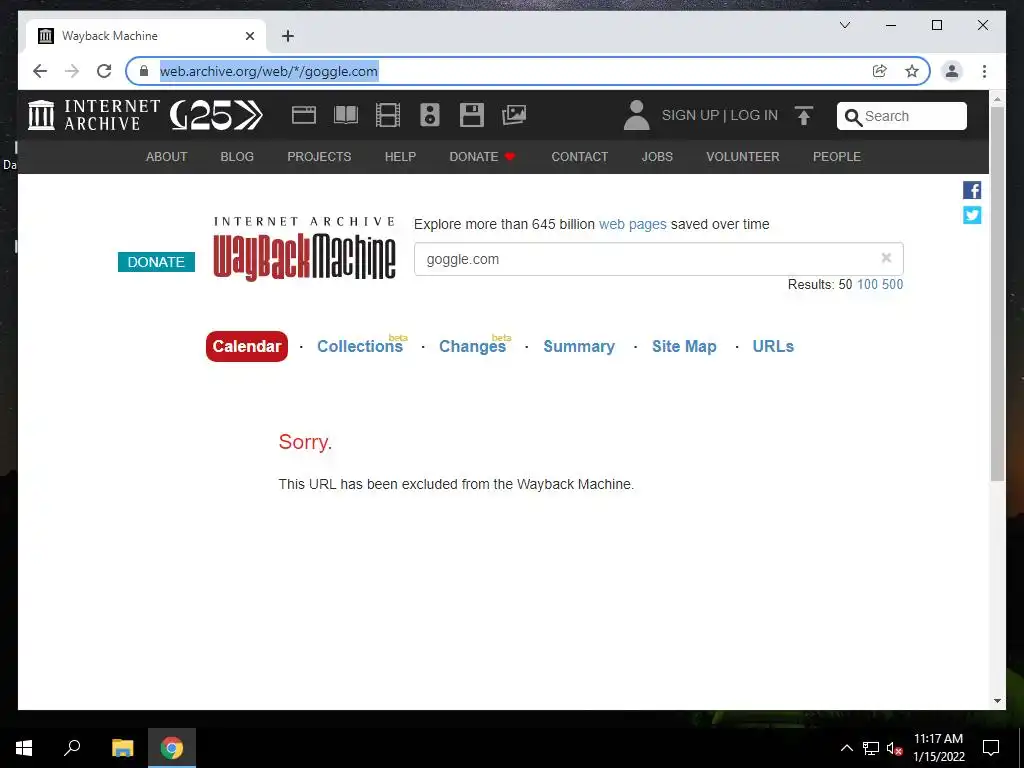
Task: Switch to the Changes tab
Action: [473, 346]
